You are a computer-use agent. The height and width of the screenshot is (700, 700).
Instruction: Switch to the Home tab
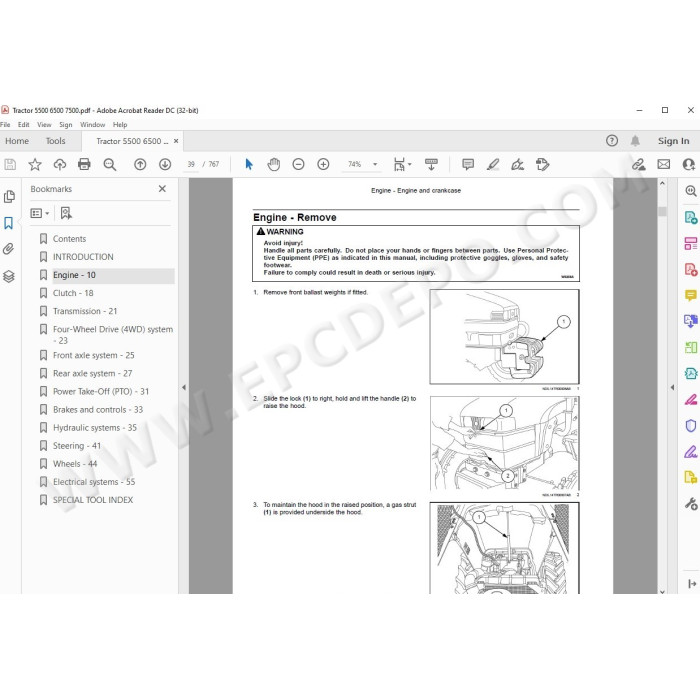pyautogui.click(x=17, y=141)
